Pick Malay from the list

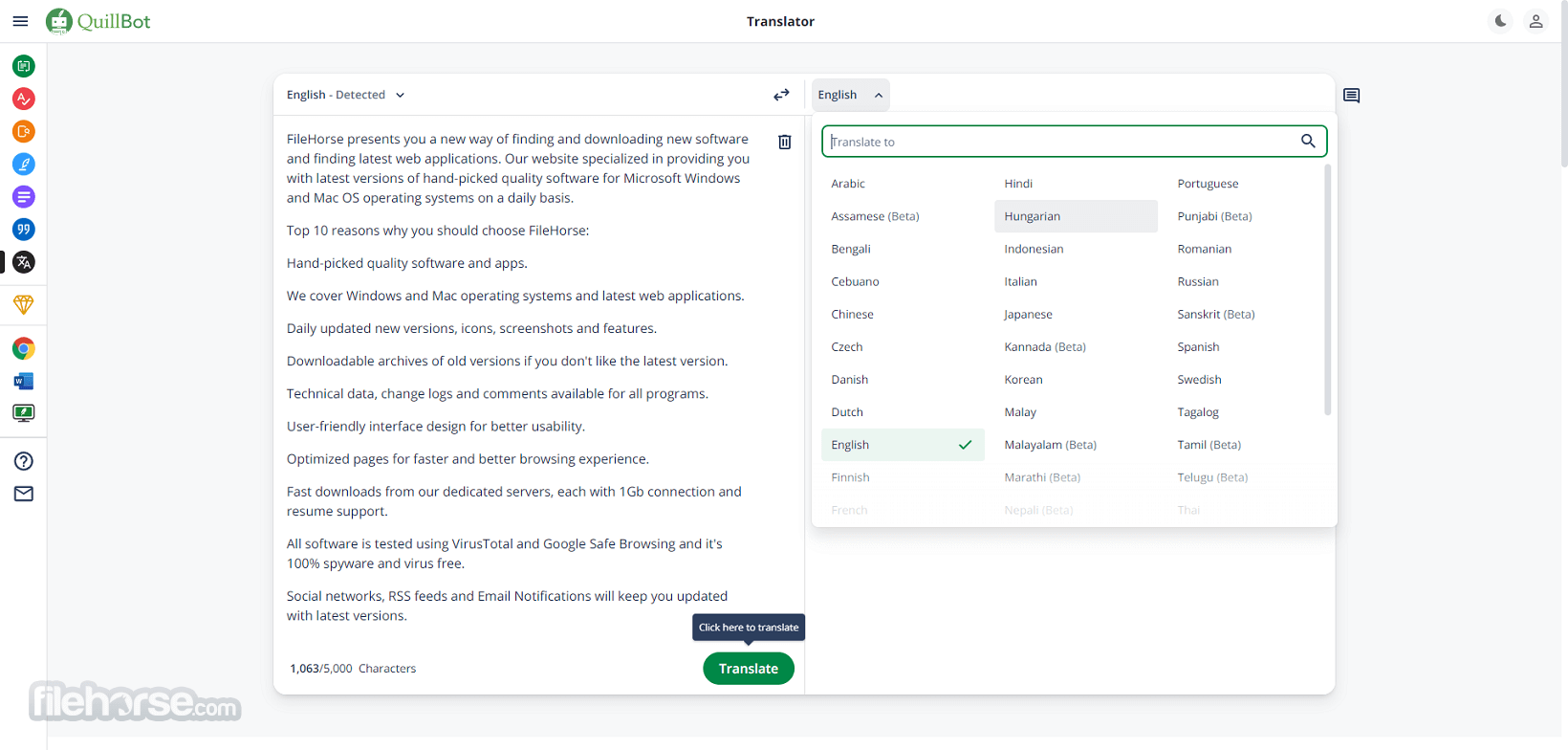point(1076,412)
